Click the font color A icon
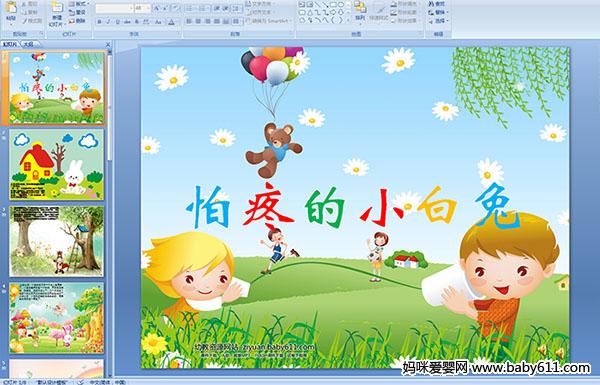The height and width of the screenshot is (385, 600). 171,22
